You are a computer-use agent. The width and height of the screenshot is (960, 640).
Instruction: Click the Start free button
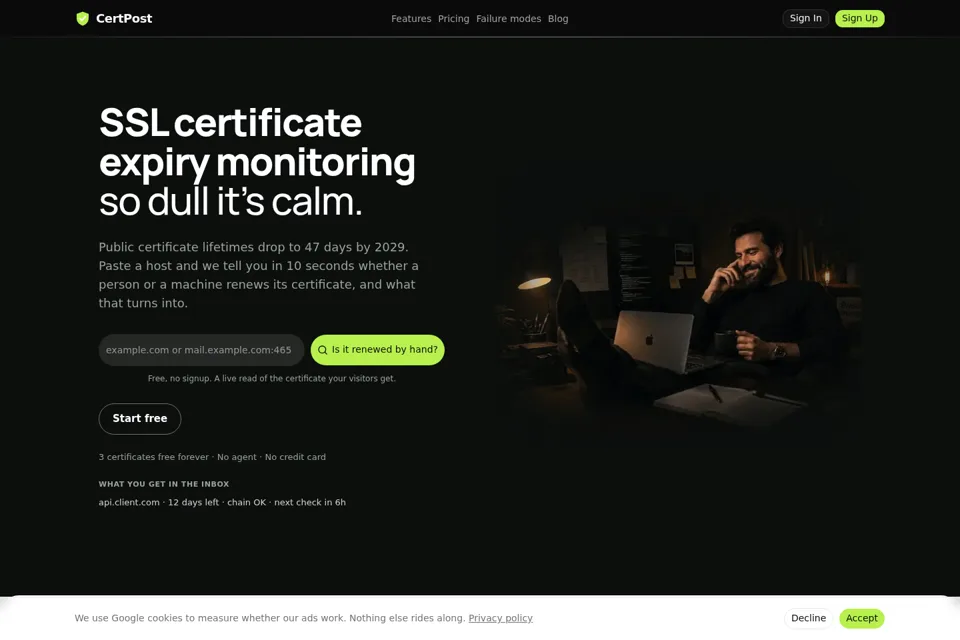pyautogui.click(x=140, y=418)
